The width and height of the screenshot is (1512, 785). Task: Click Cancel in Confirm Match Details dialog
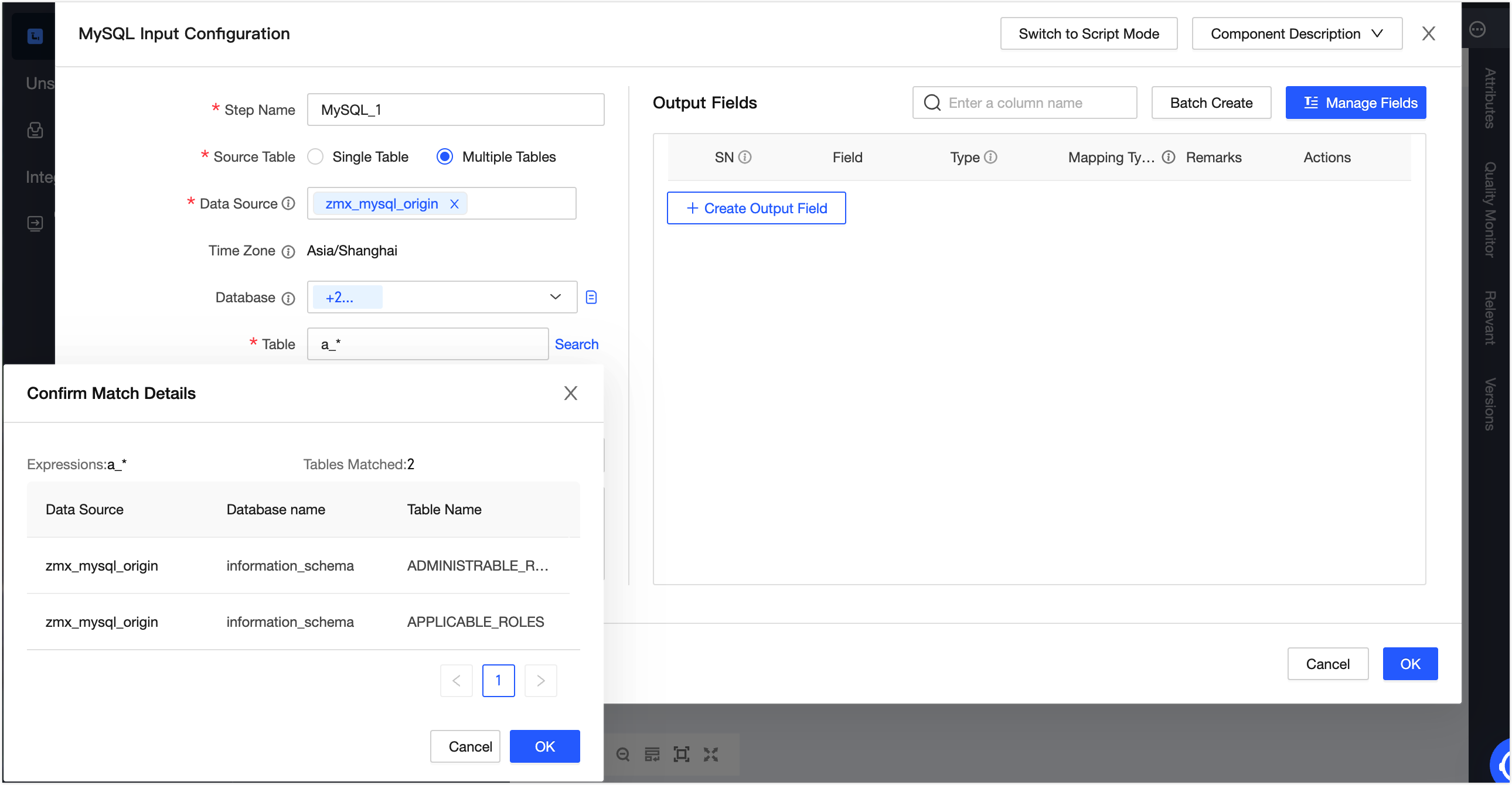465,747
